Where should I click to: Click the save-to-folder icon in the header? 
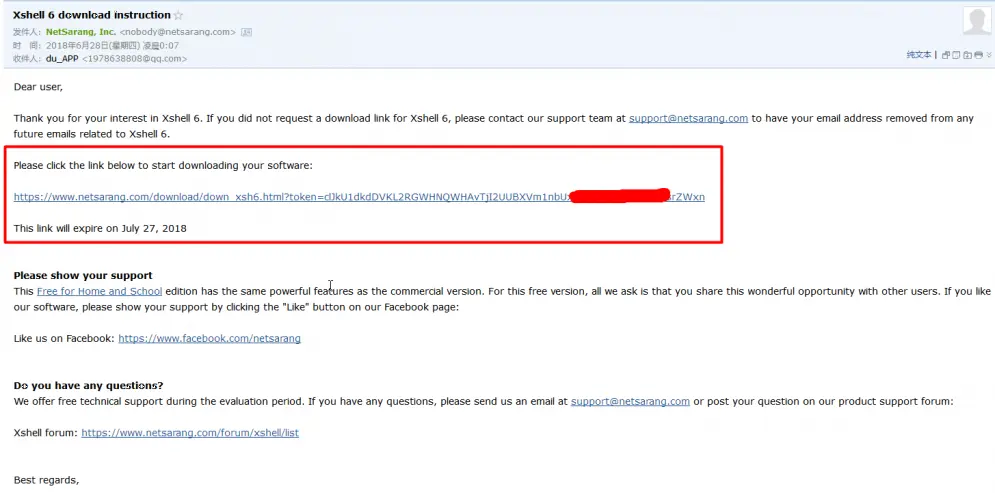pyautogui.click(x=968, y=55)
